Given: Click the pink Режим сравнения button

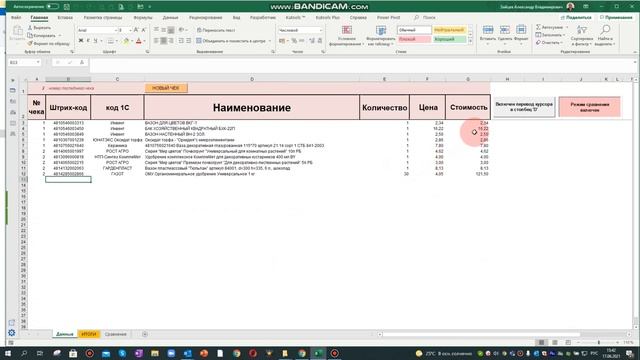Looking at the screenshot, I should (589, 107).
